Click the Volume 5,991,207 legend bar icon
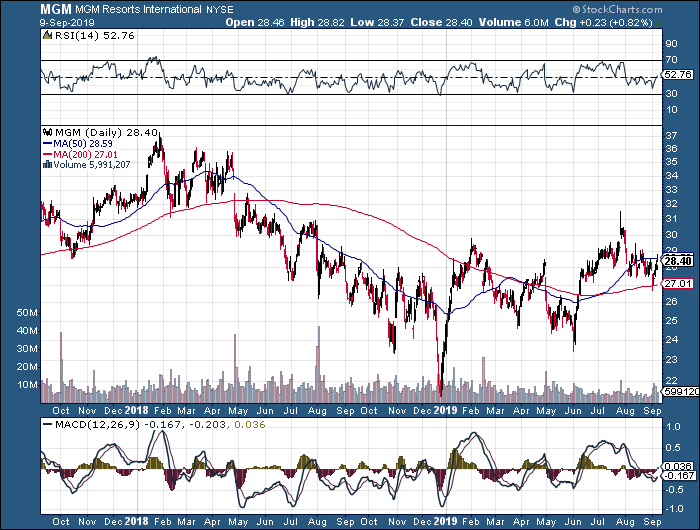Image resolution: width=700 pixels, height=530 pixels. (47, 165)
